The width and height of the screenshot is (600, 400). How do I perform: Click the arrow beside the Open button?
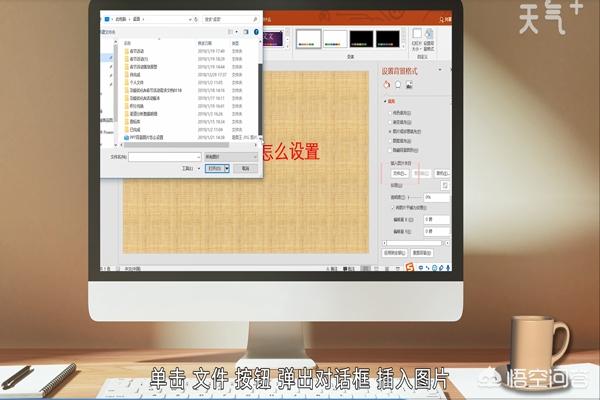(x=227, y=168)
